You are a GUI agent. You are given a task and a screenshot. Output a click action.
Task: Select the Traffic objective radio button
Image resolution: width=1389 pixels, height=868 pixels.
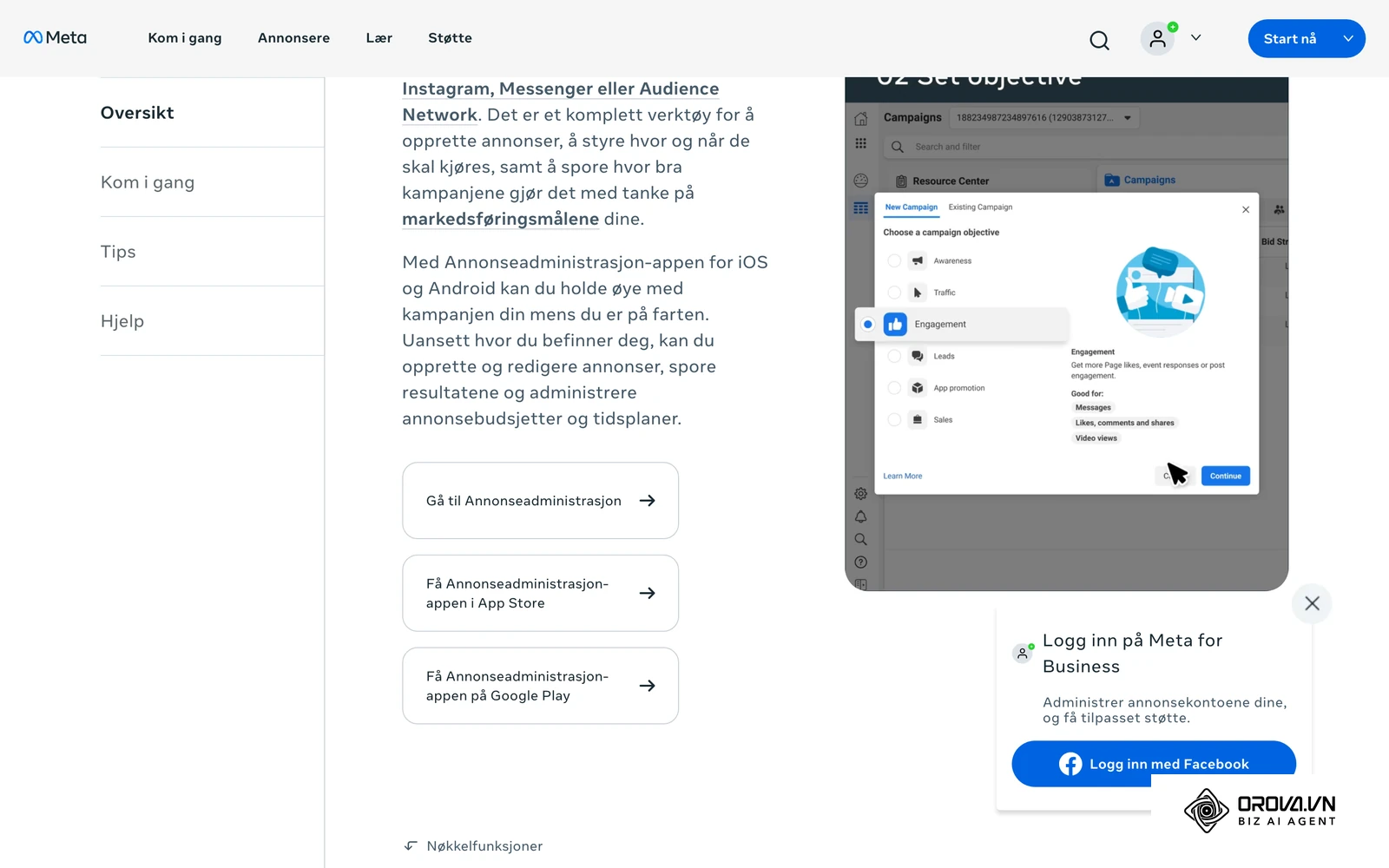tap(894, 293)
